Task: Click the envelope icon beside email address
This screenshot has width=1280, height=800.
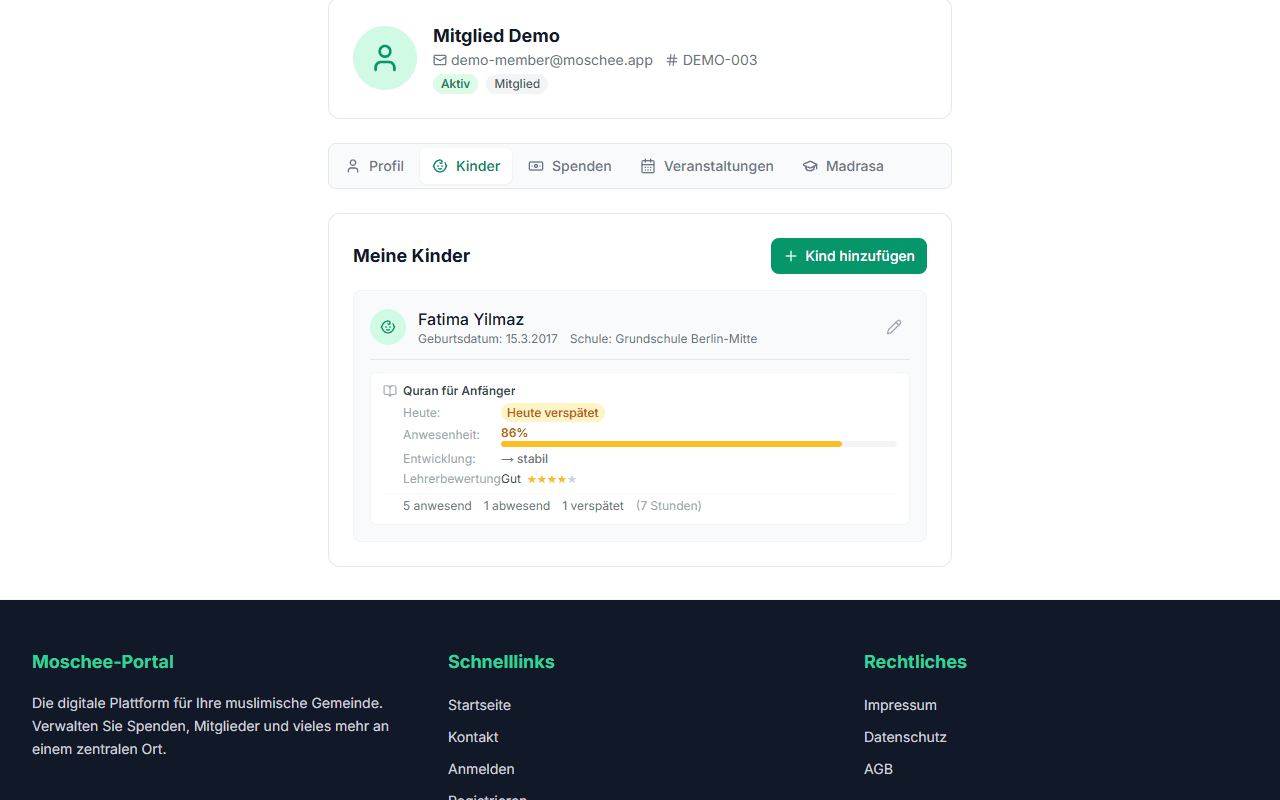Action: point(440,60)
